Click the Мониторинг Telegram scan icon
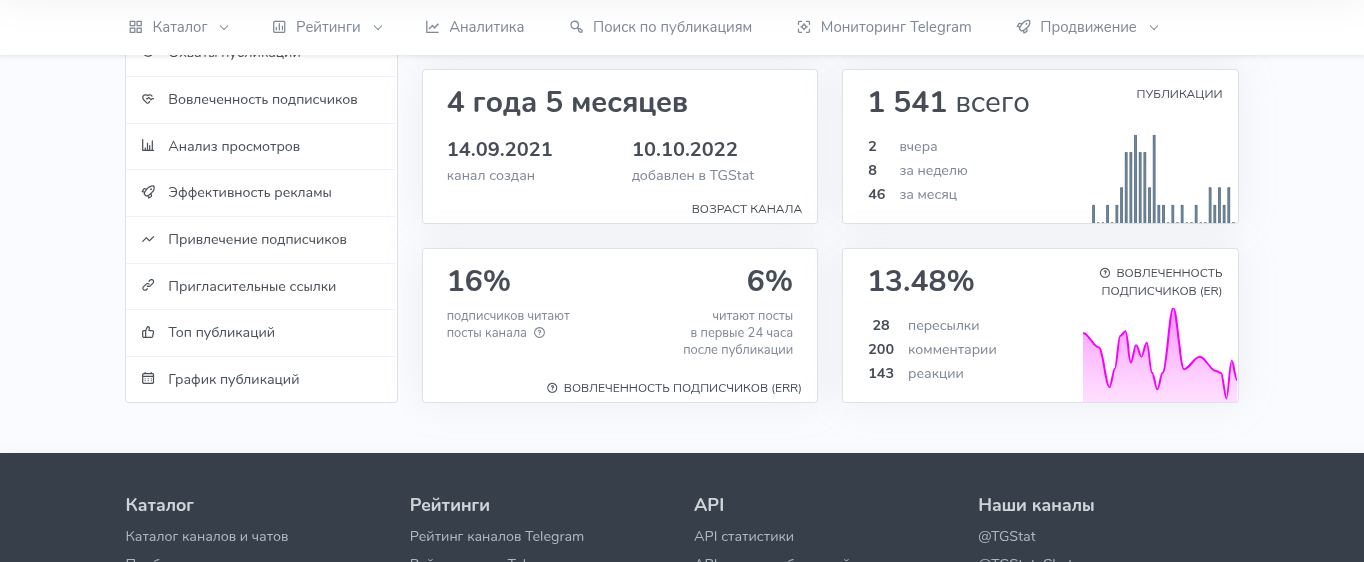The height and width of the screenshot is (562, 1364). [x=804, y=27]
